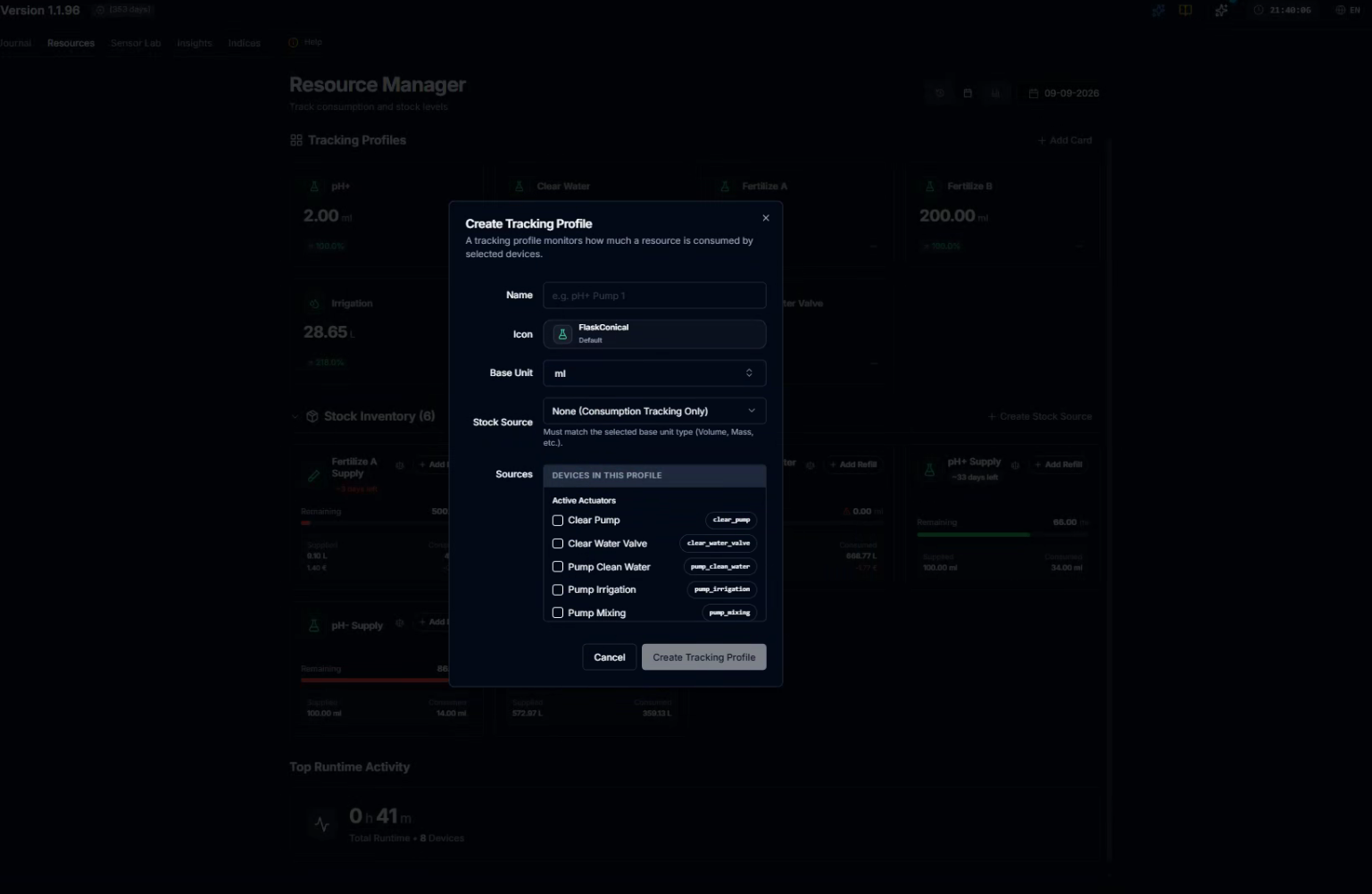Open the 09-09-2026 date picker
The height and width of the screenshot is (894, 1372).
(1064, 93)
